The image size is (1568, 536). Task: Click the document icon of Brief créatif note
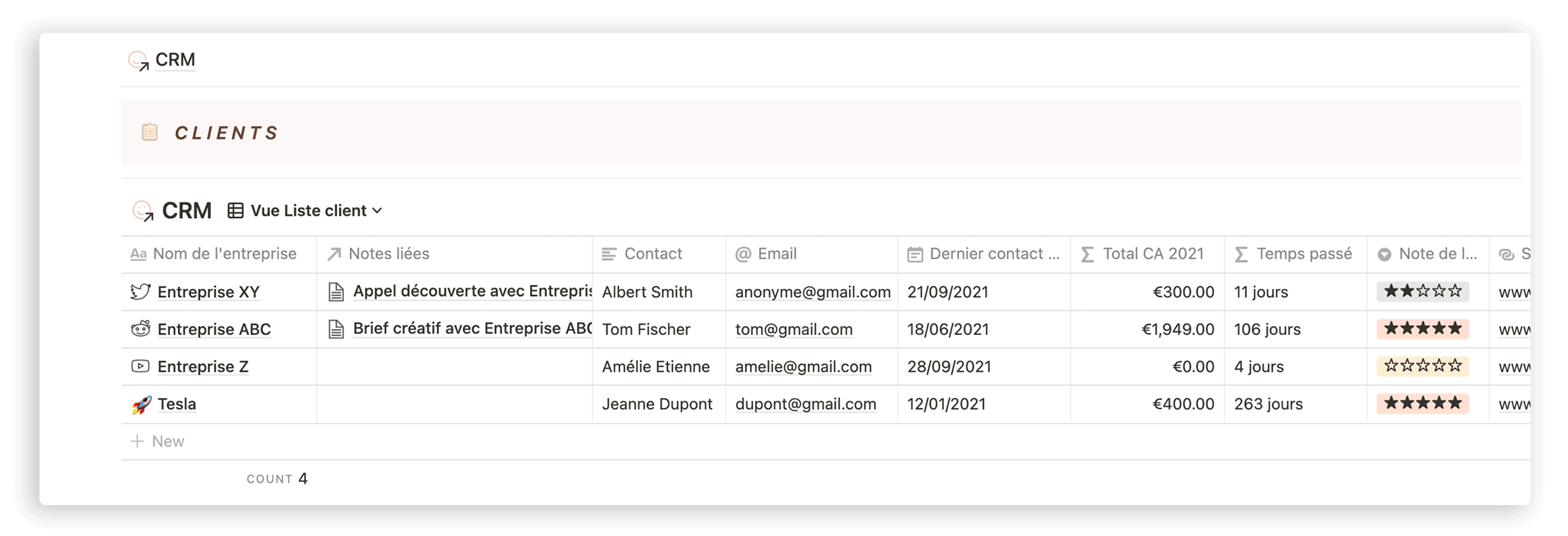336,328
